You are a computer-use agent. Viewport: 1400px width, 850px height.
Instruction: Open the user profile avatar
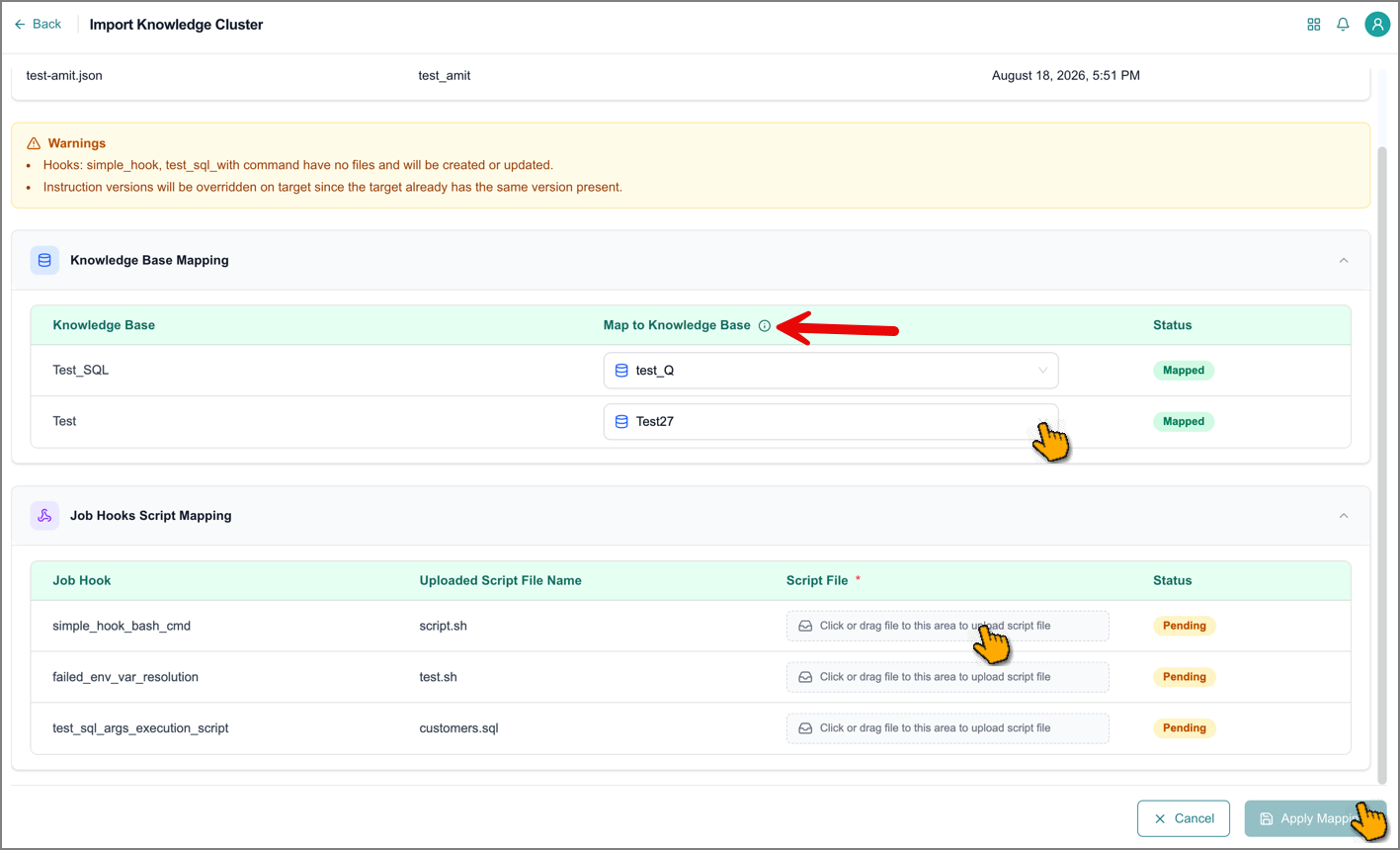point(1377,25)
